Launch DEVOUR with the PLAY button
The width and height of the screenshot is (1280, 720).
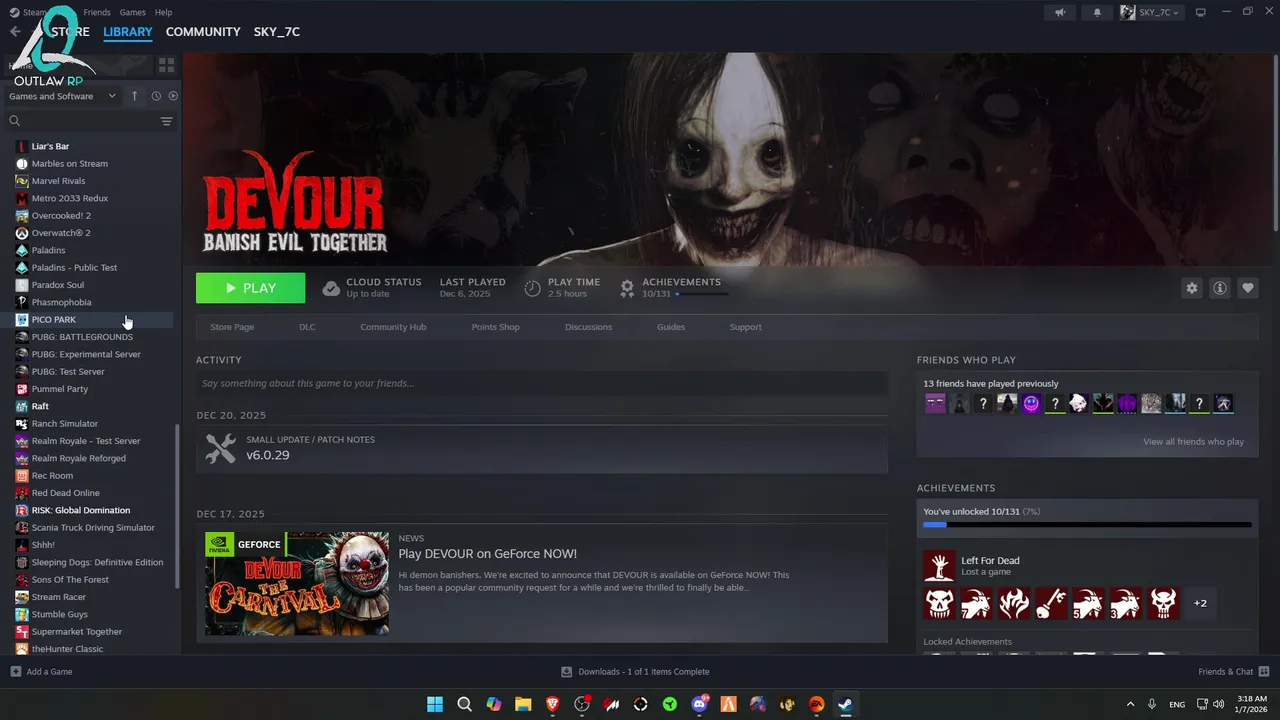[250, 288]
